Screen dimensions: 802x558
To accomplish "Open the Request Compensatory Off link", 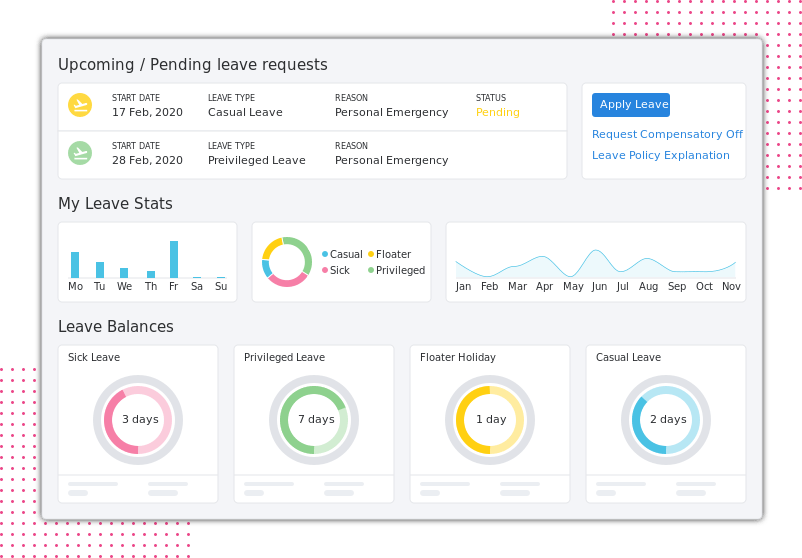I will tap(667, 134).
